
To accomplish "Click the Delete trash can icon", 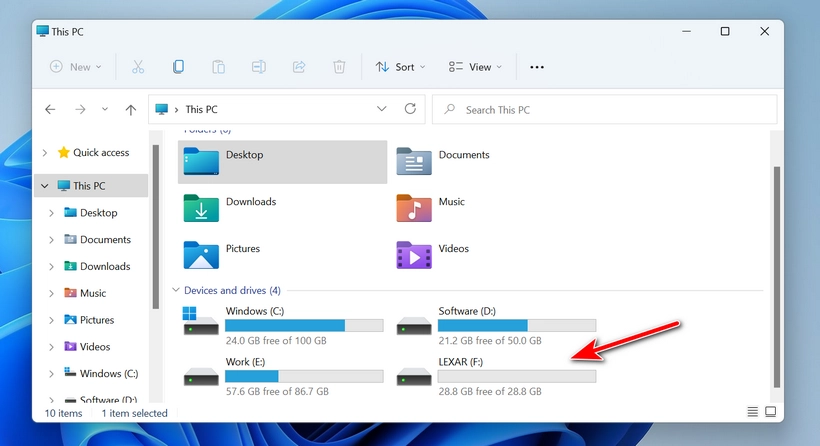I will click(339, 67).
